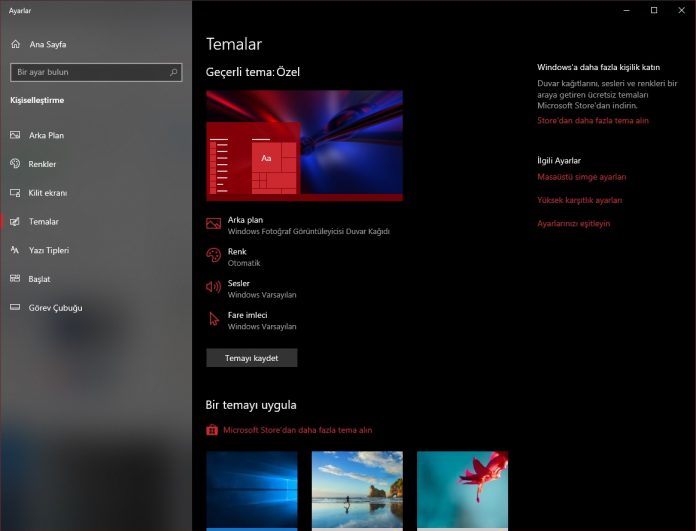The width and height of the screenshot is (696, 531).
Task: Click the search magnifier icon in settings box
Action: (174, 72)
